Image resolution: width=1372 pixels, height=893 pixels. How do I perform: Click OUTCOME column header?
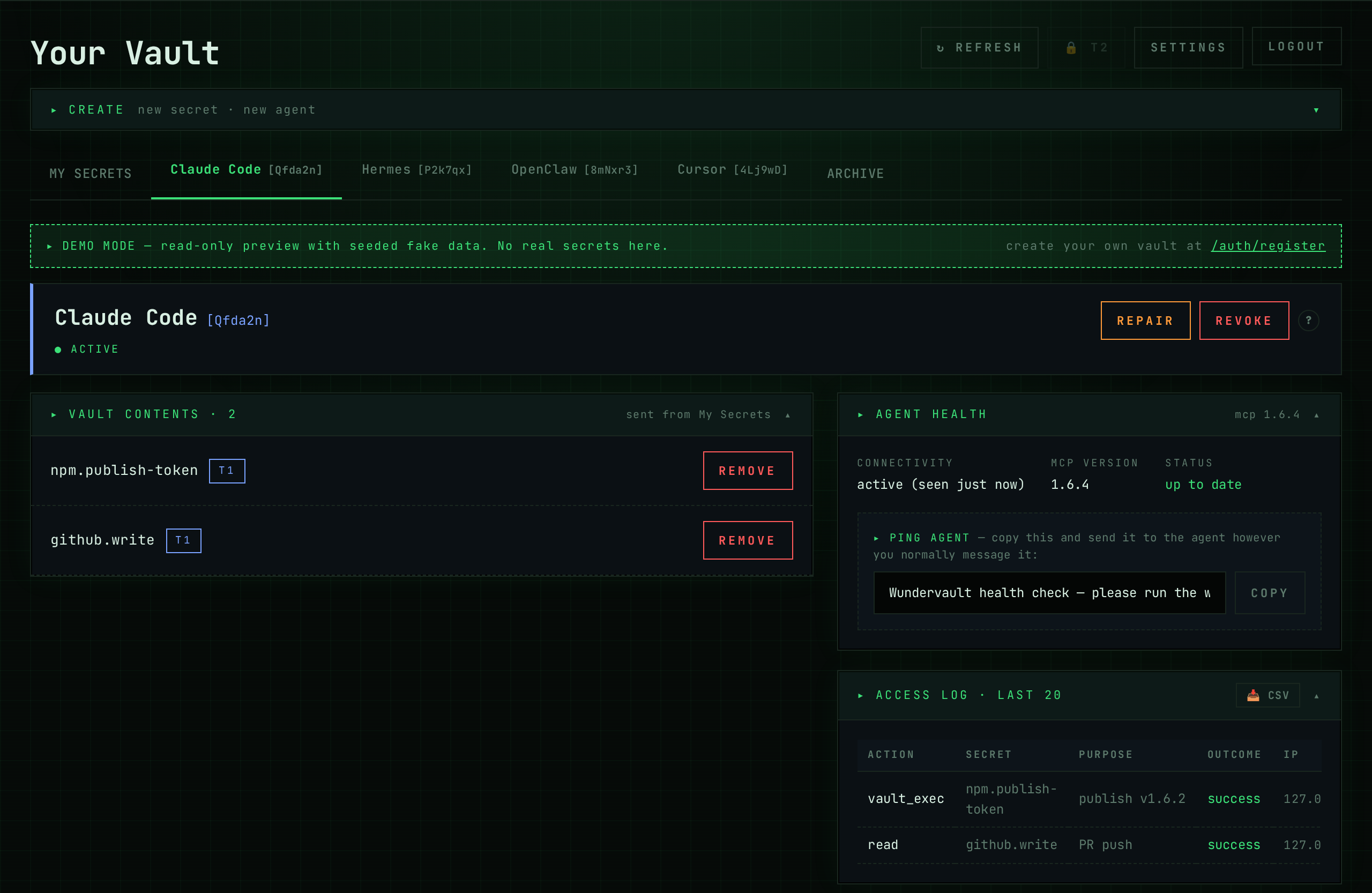1234,754
